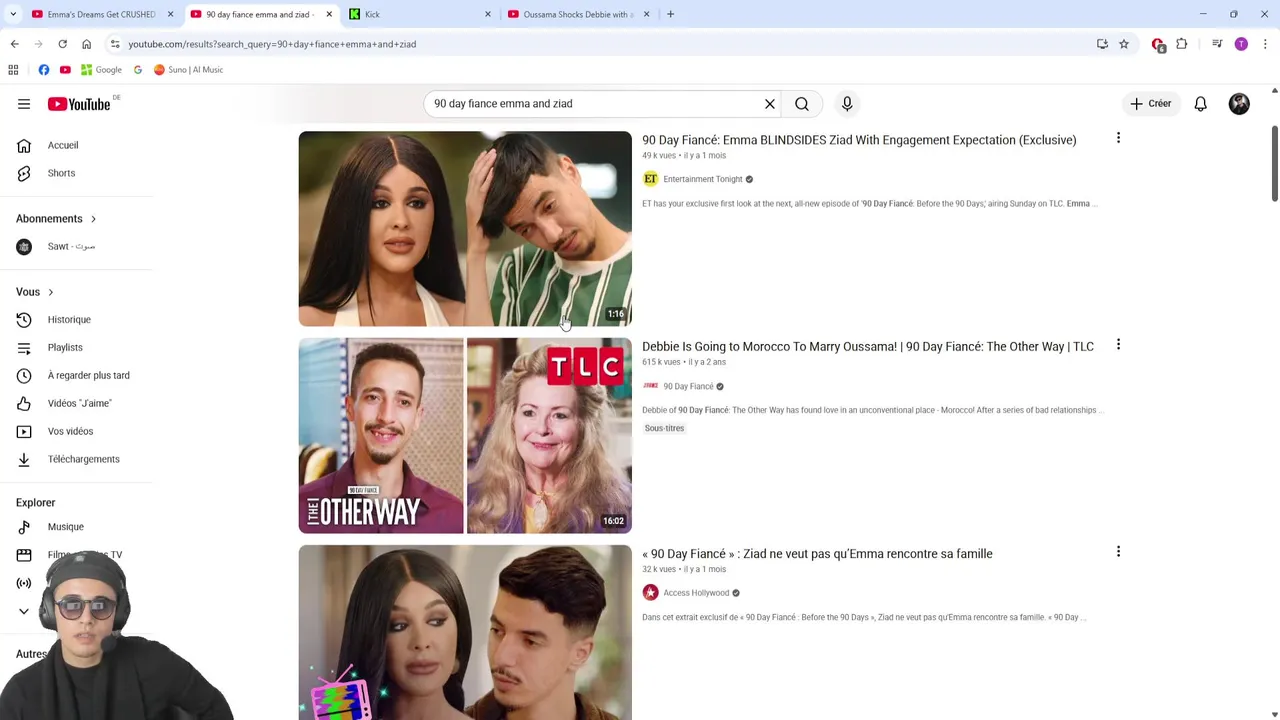
Task: Open the 90 Day Fiancé channel avatar
Action: [x=651, y=386]
